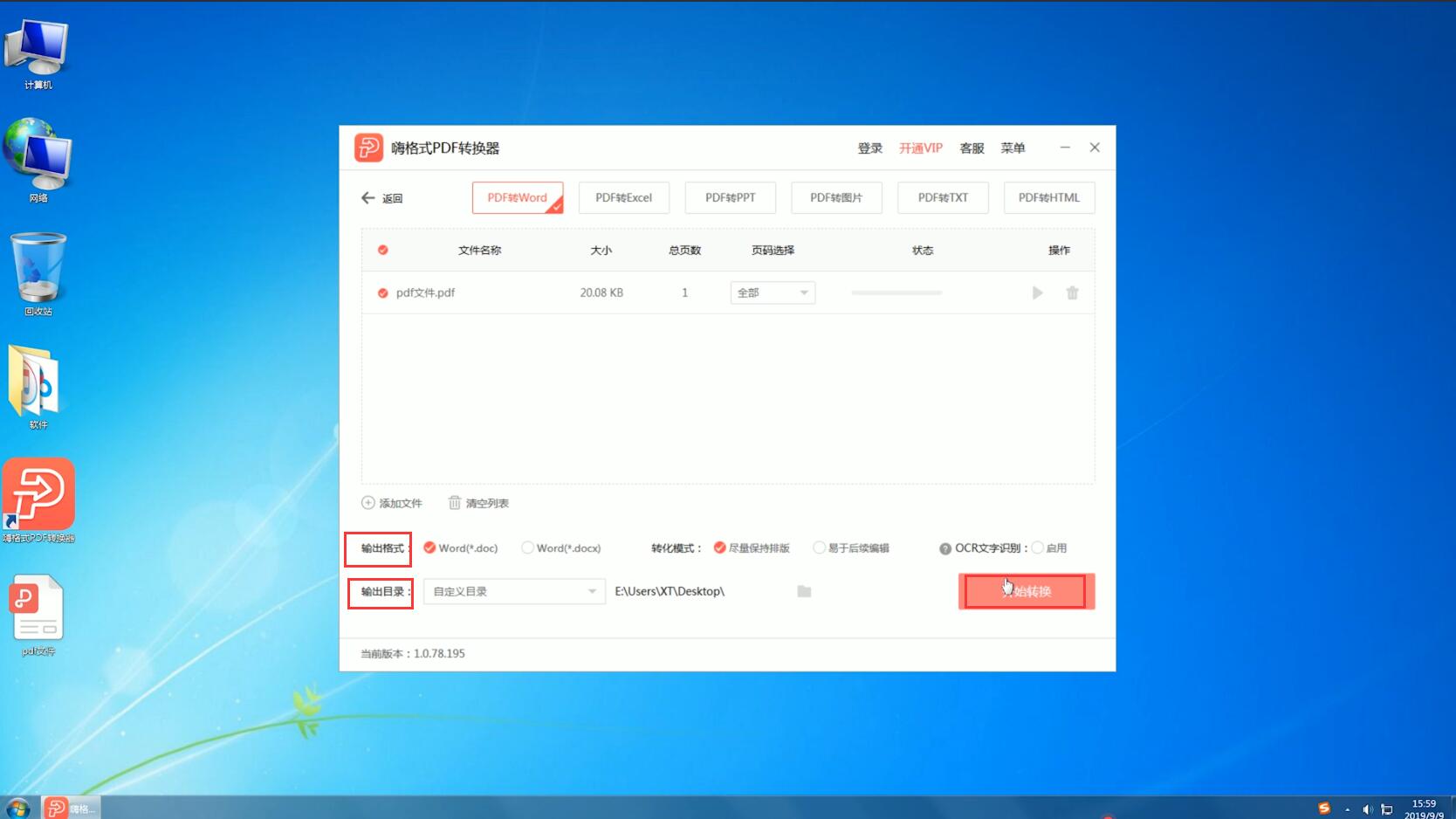Click the clear list trash icon
The image size is (1456, 819).
click(454, 503)
